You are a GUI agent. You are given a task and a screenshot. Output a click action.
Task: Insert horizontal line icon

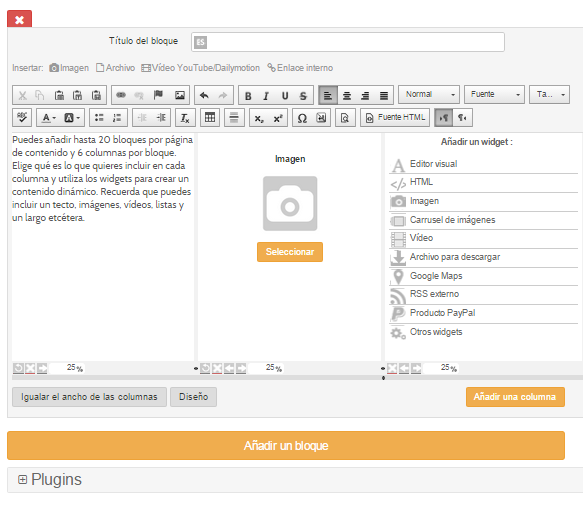[x=234, y=118]
